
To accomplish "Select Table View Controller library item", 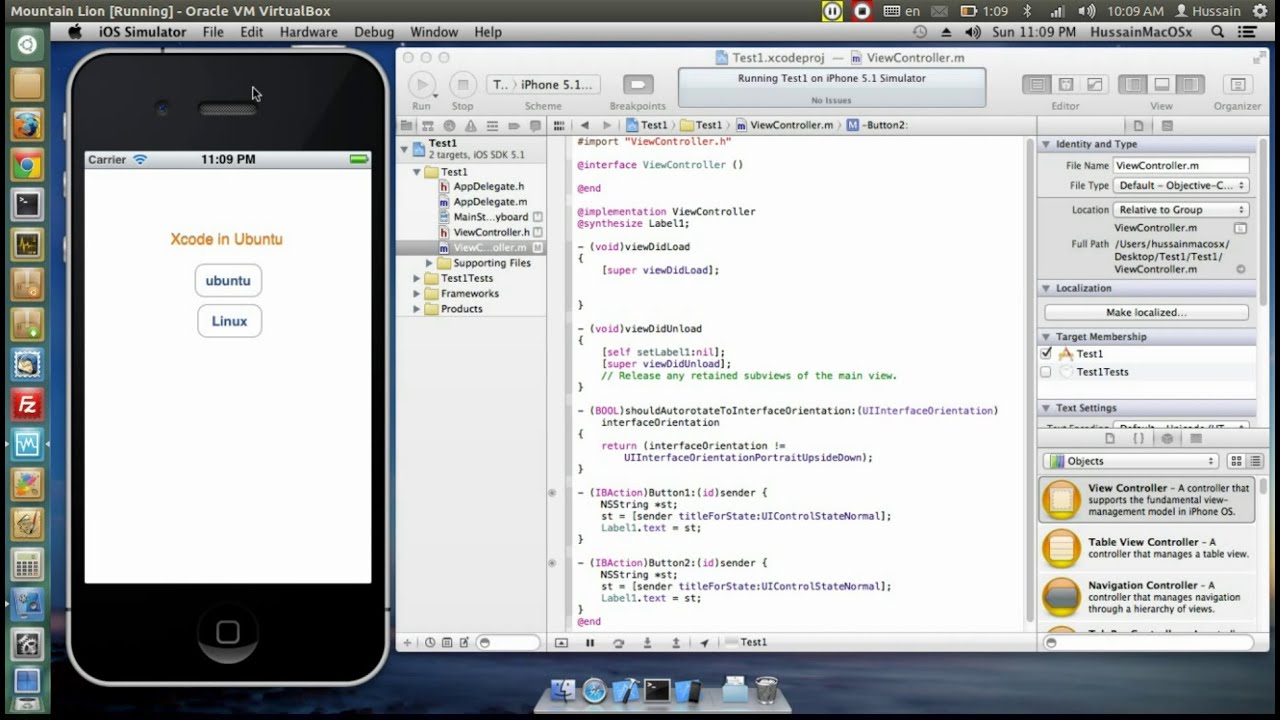I will click(1147, 548).
